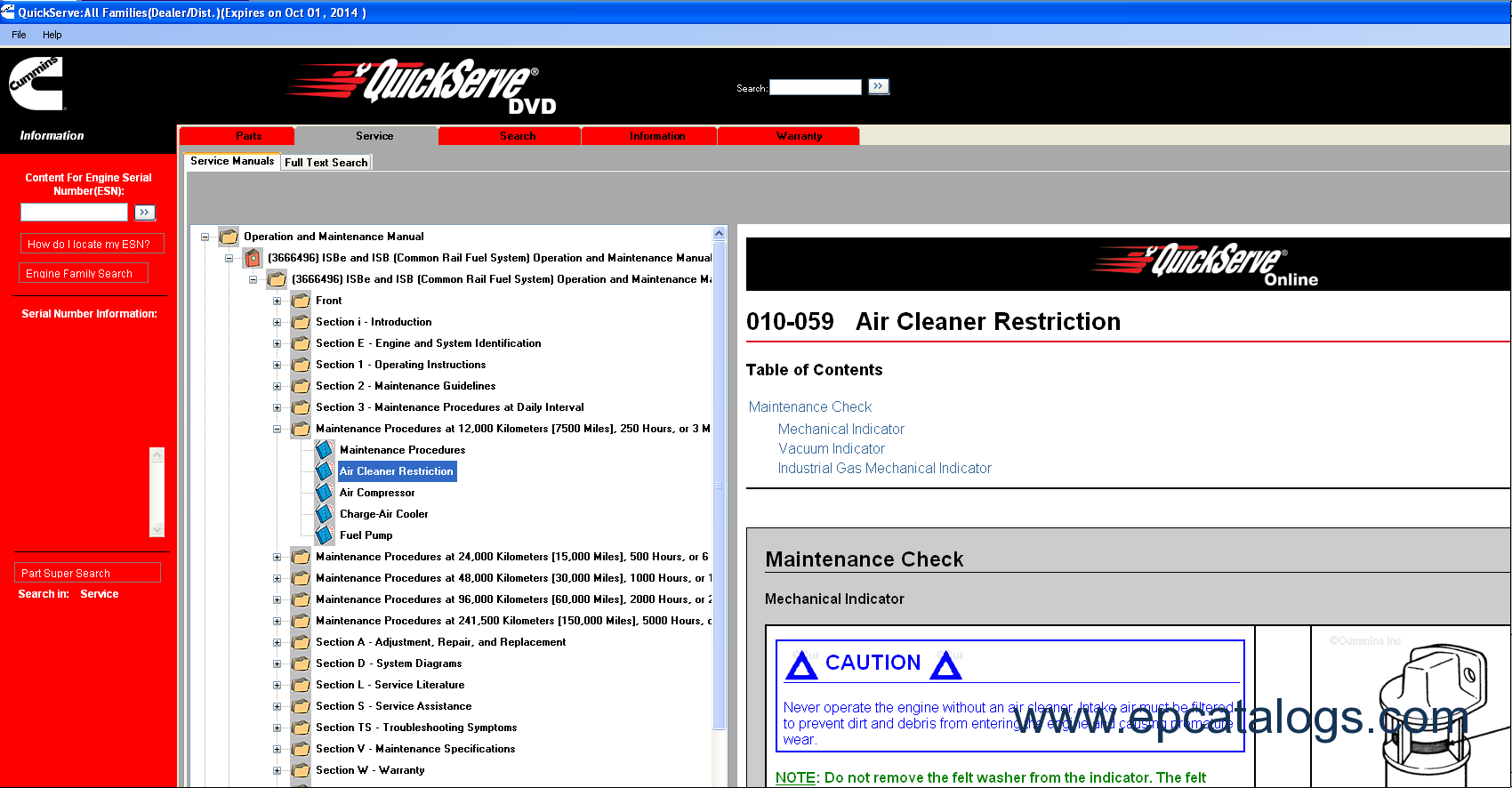
Task: Click Section E folder icon
Action: [x=301, y=343]
